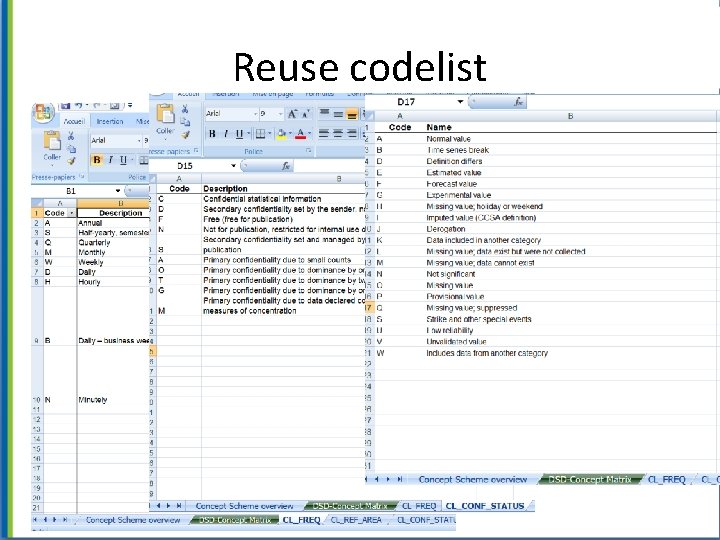720x540 pixels.
Task: Select Concept Scheme overview sheet tab in the right window
Action: point(472,479)
